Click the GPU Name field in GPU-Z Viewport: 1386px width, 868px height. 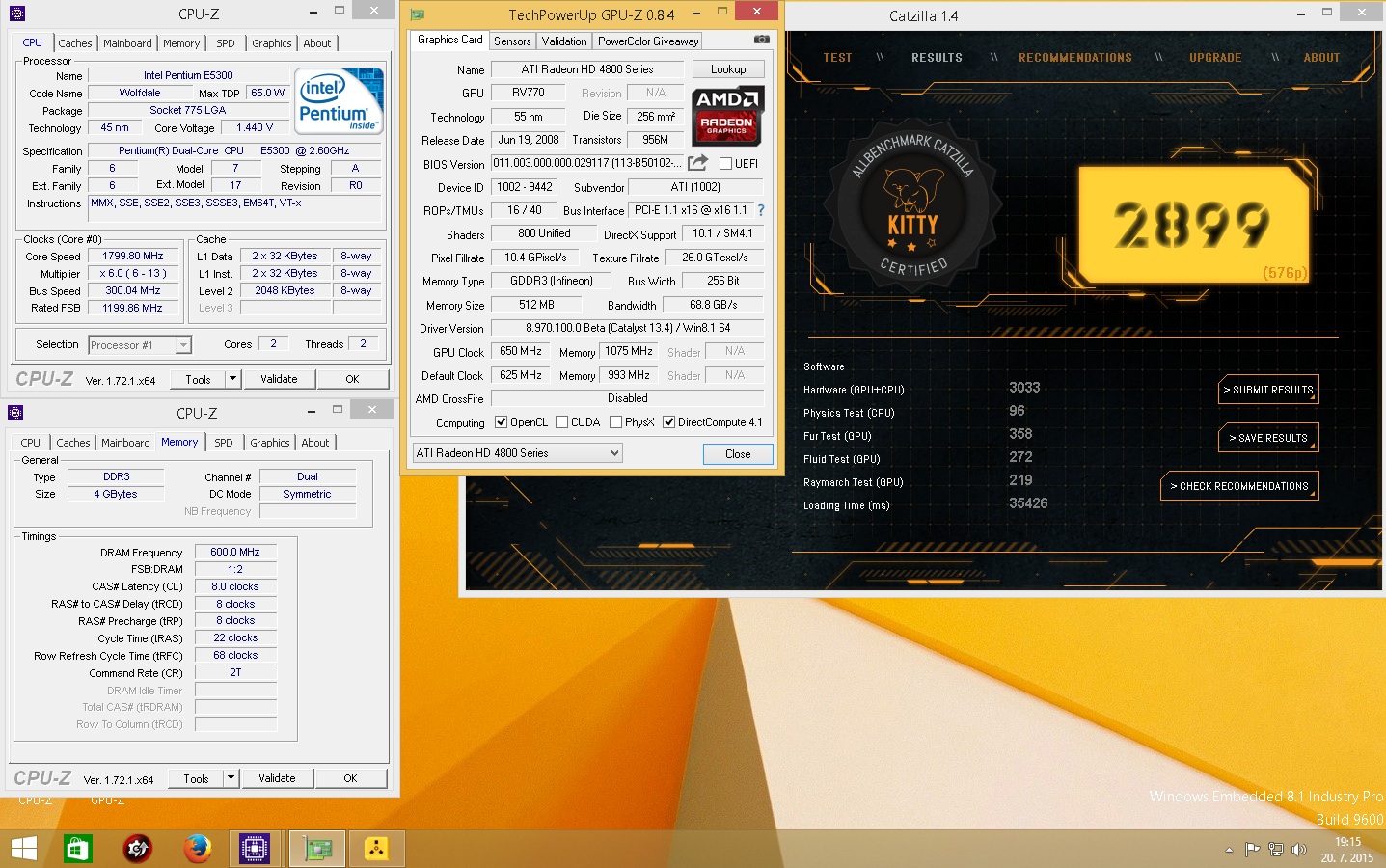click(x=587, y=69)
